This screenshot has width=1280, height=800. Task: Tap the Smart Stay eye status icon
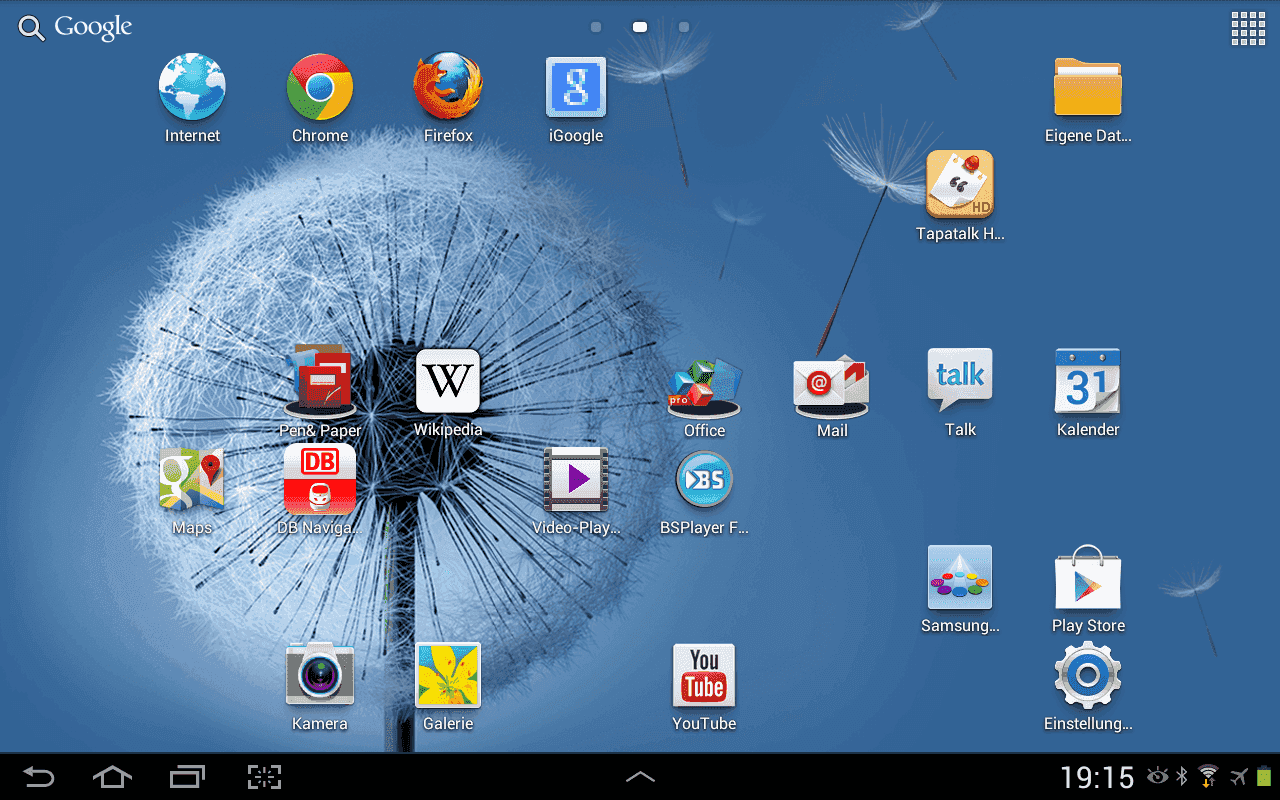click(1158, 776)
